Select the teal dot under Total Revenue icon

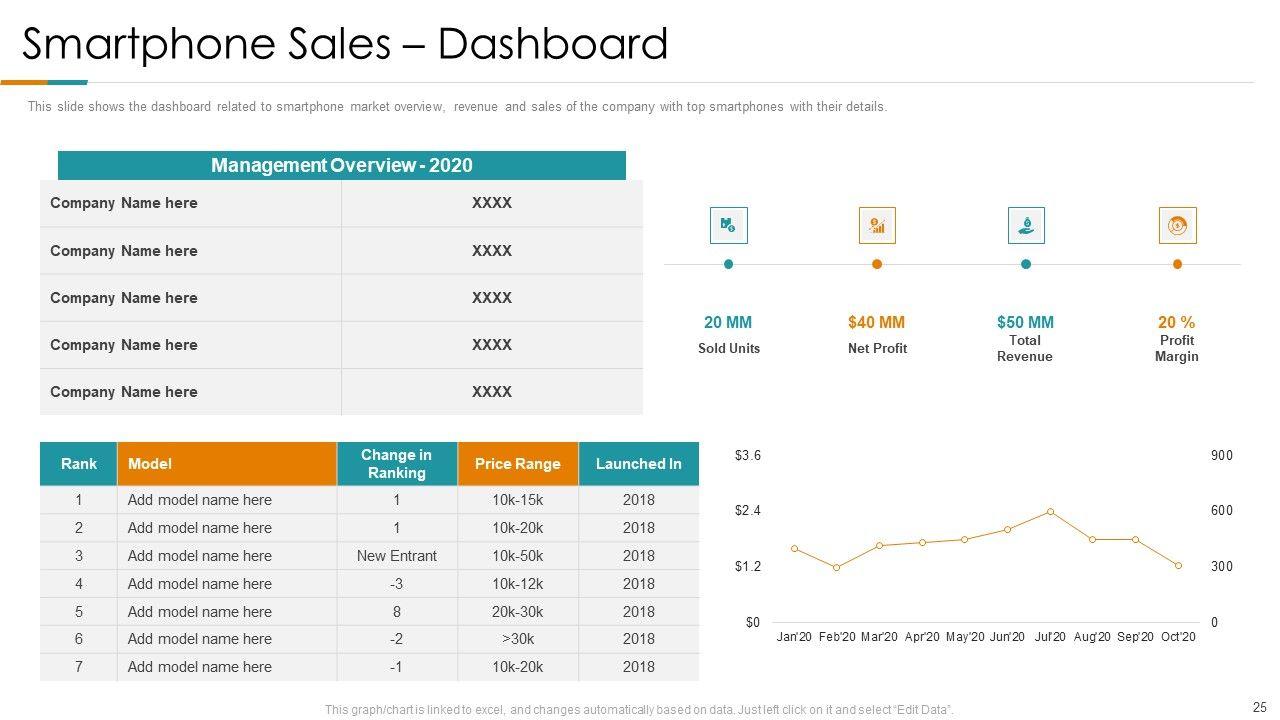tap(1026, 264)
